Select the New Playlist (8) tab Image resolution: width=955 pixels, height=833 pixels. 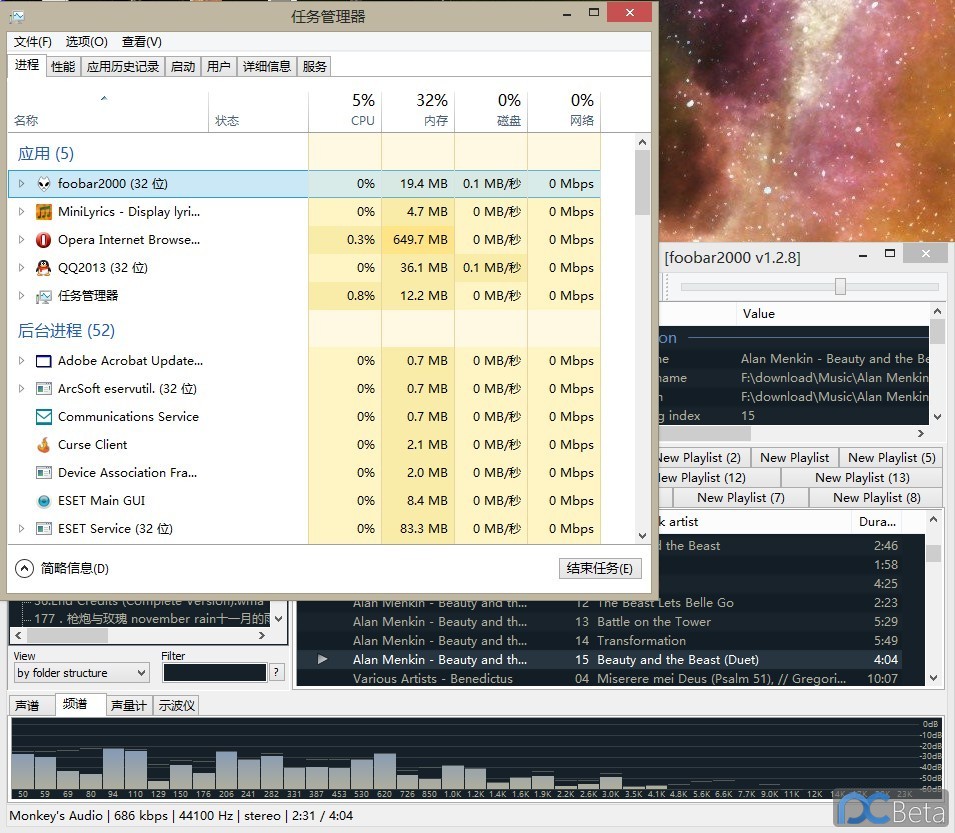(876, 497)
